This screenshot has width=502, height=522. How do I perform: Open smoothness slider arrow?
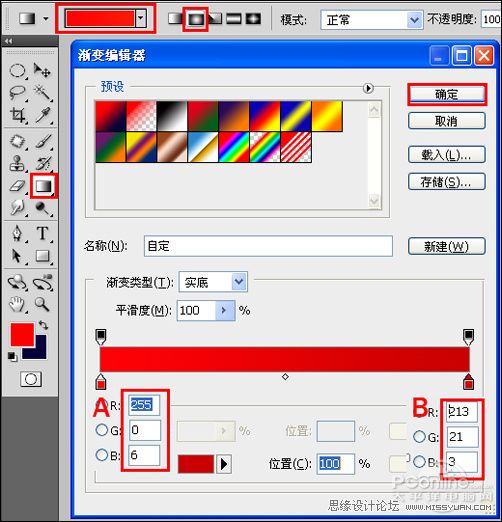(x=225, y=310)
